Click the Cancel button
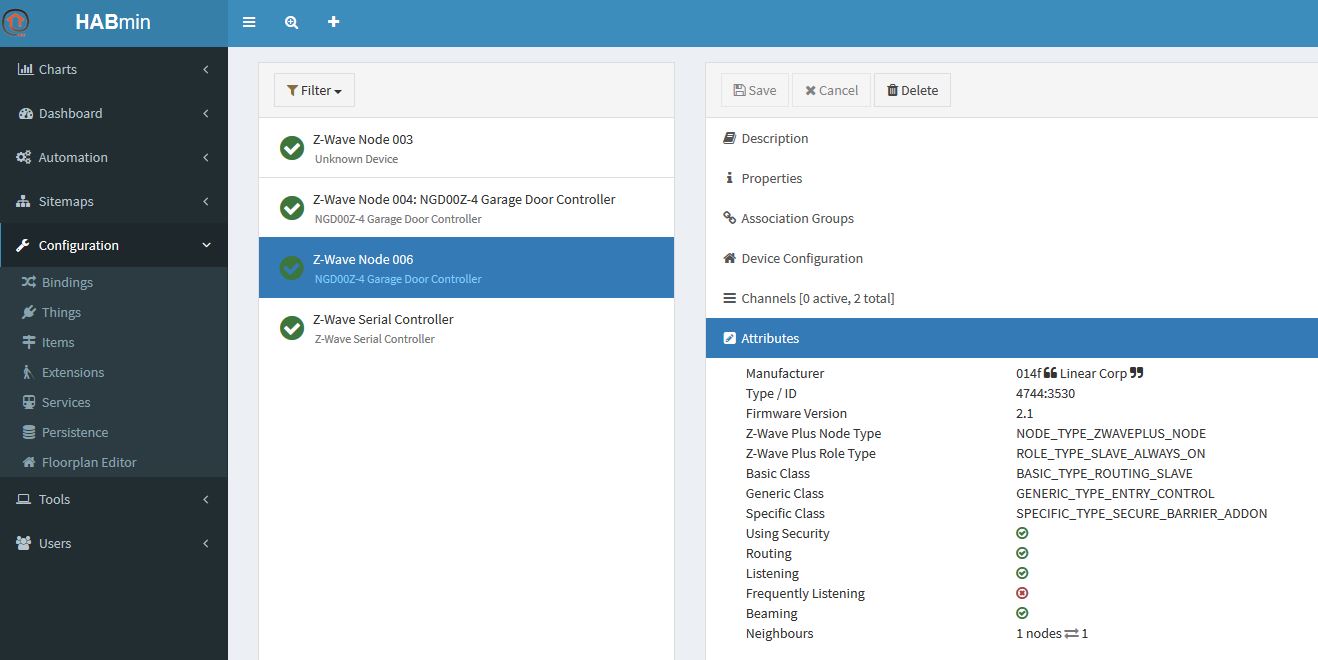The image size is (1318, 660). pos(831,90)
